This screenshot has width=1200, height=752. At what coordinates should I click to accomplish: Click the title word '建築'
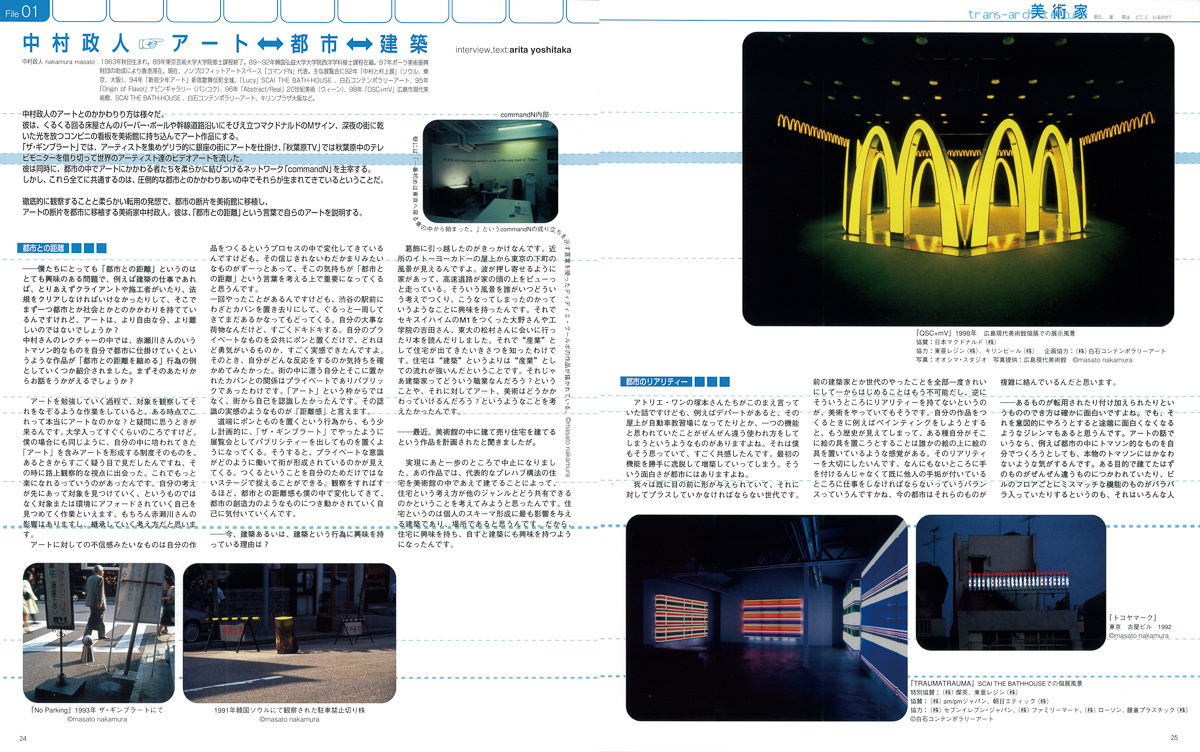click(405, 45)
